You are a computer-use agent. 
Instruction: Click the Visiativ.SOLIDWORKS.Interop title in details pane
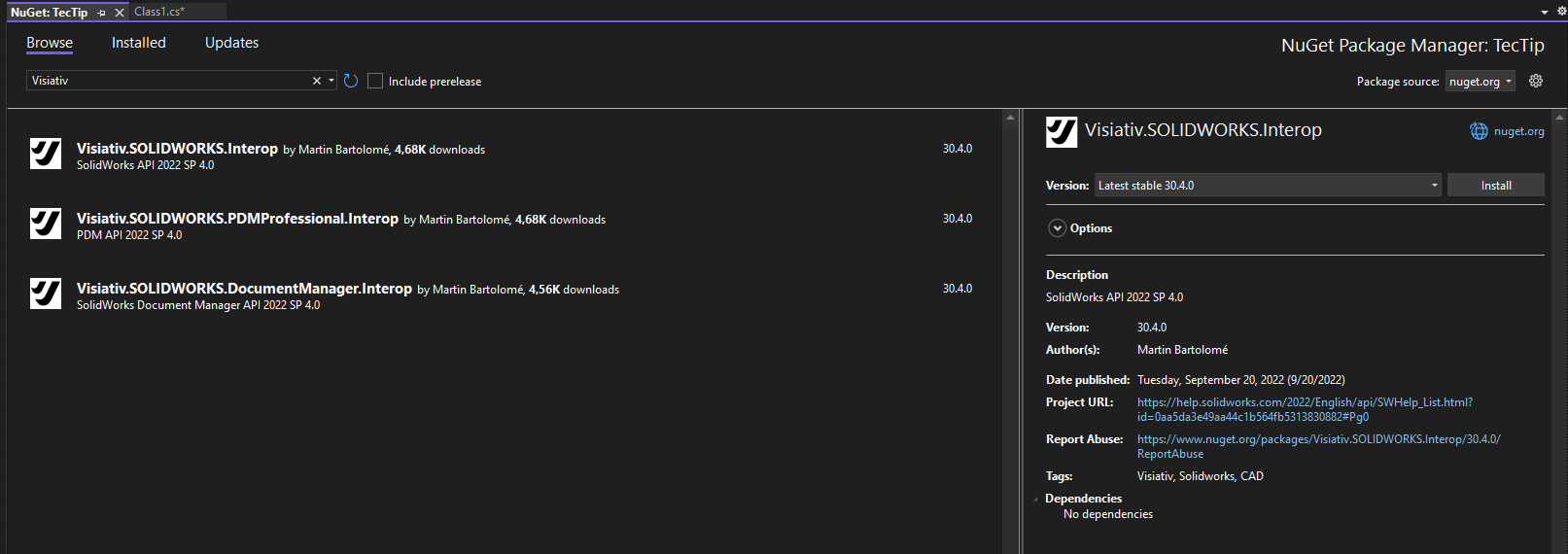[1203, 130]
